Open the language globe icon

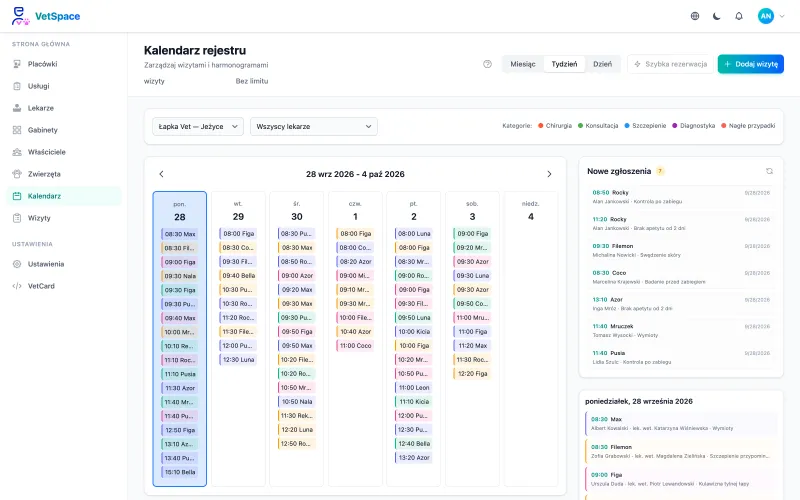694,16
